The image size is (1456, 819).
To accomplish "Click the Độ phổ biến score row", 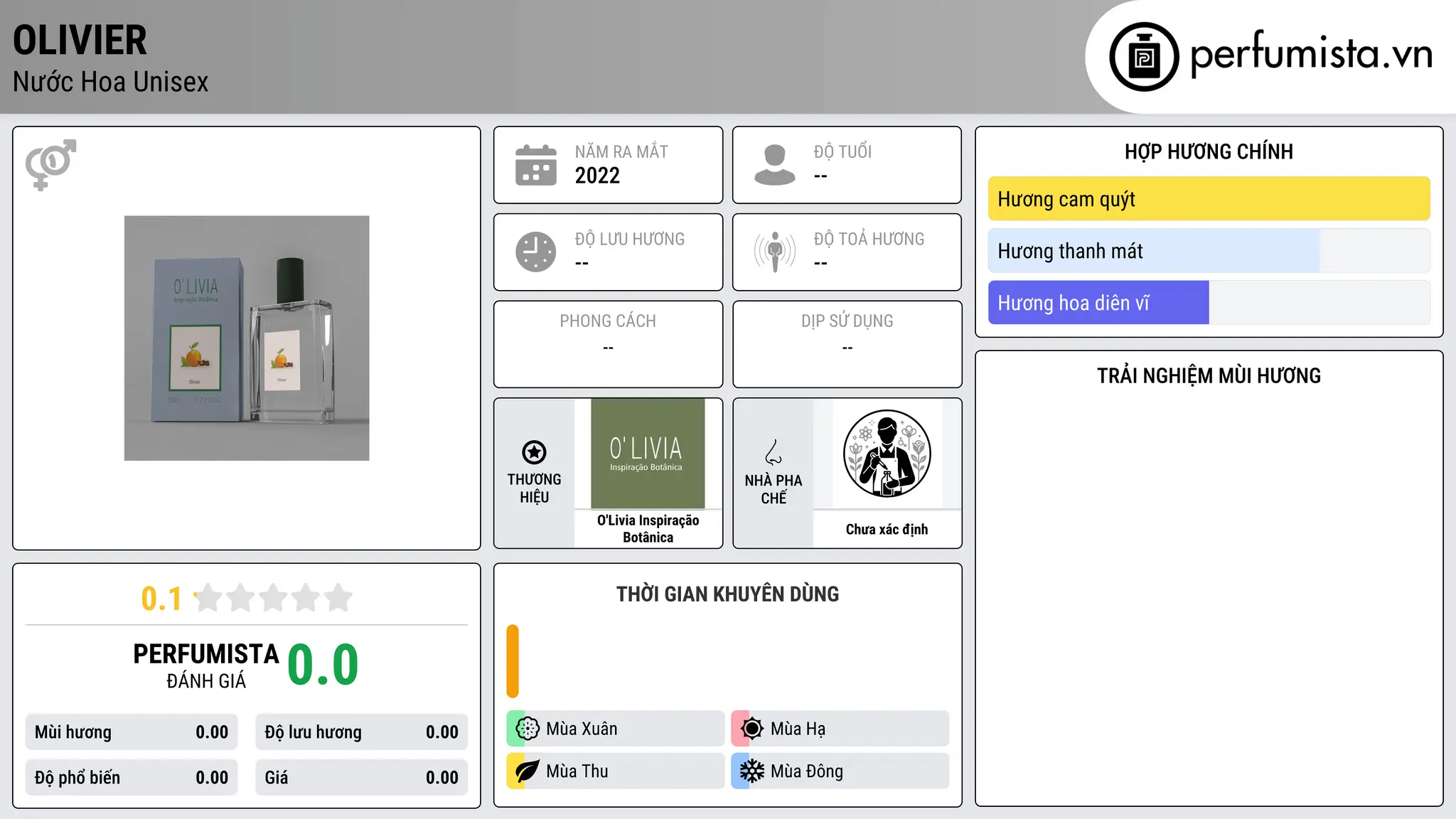I will [x=132, y=778].
